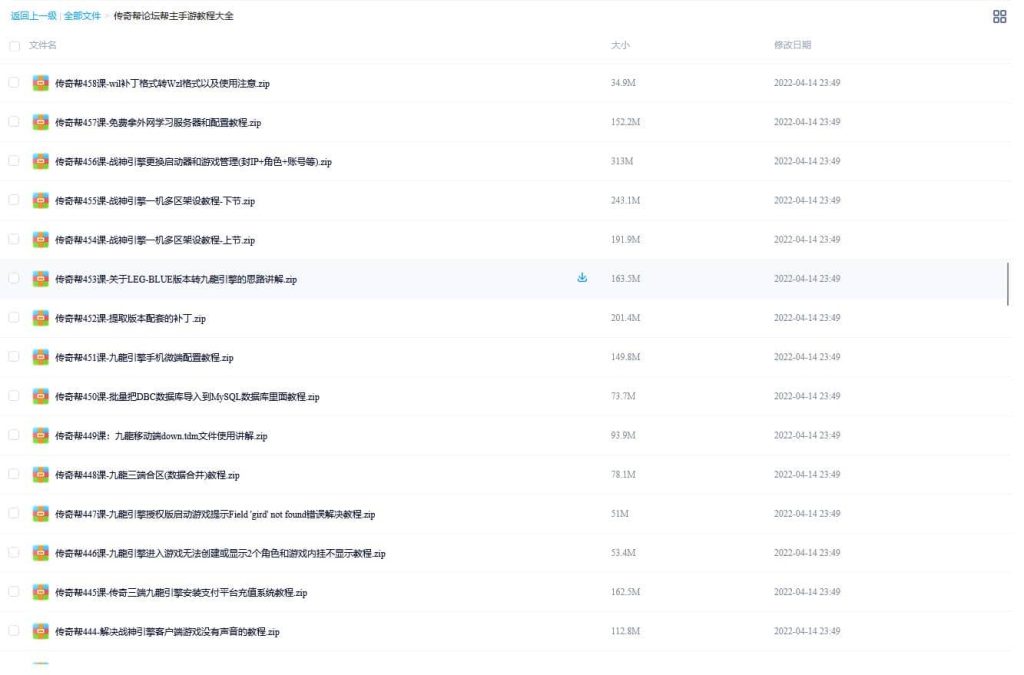Open 传奇帮453课 LEG-BLUE版本 file name

coord(176,279)
